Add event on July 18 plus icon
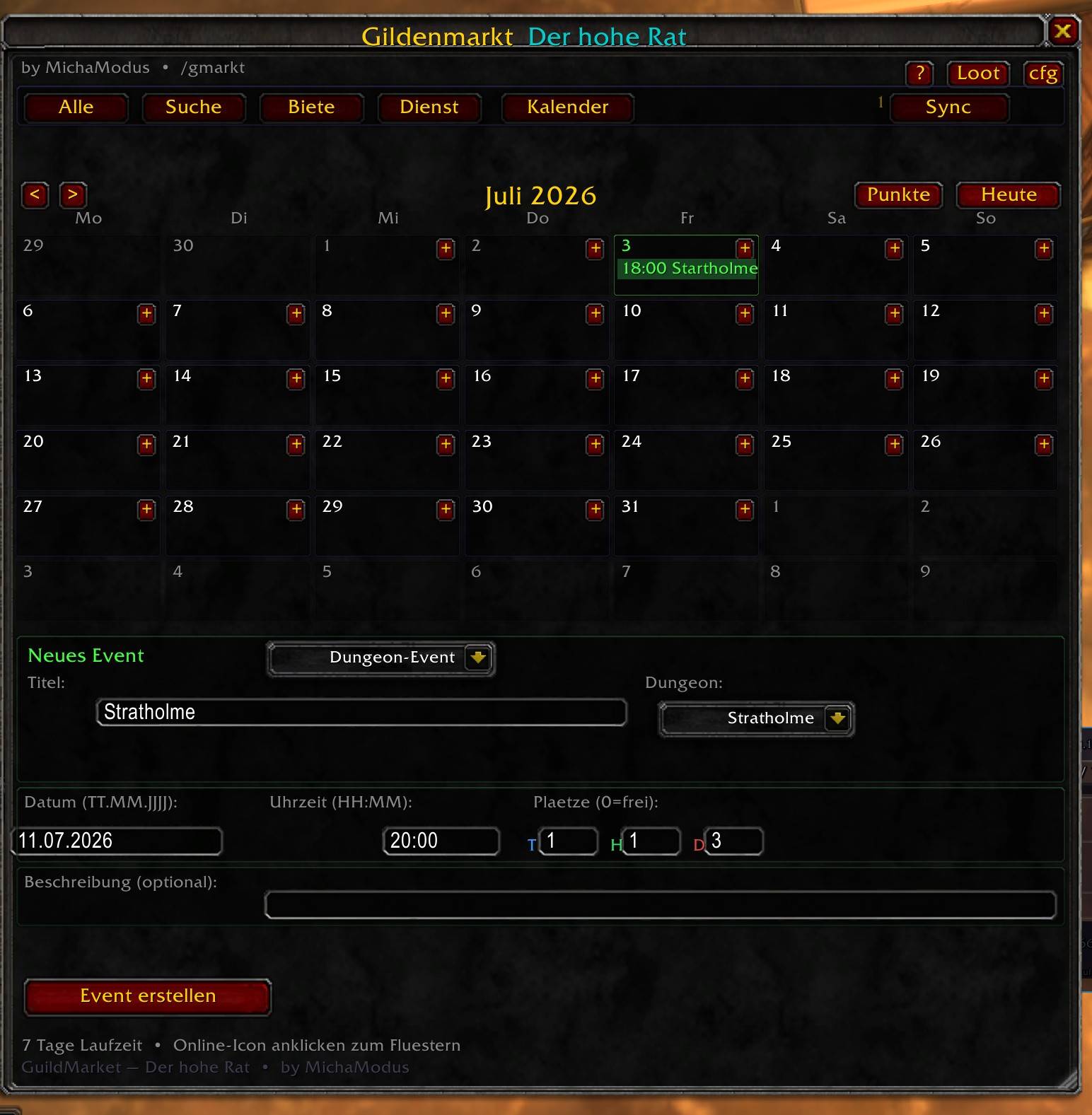Screen dimensions: 1092x1115 click(895, 379)
